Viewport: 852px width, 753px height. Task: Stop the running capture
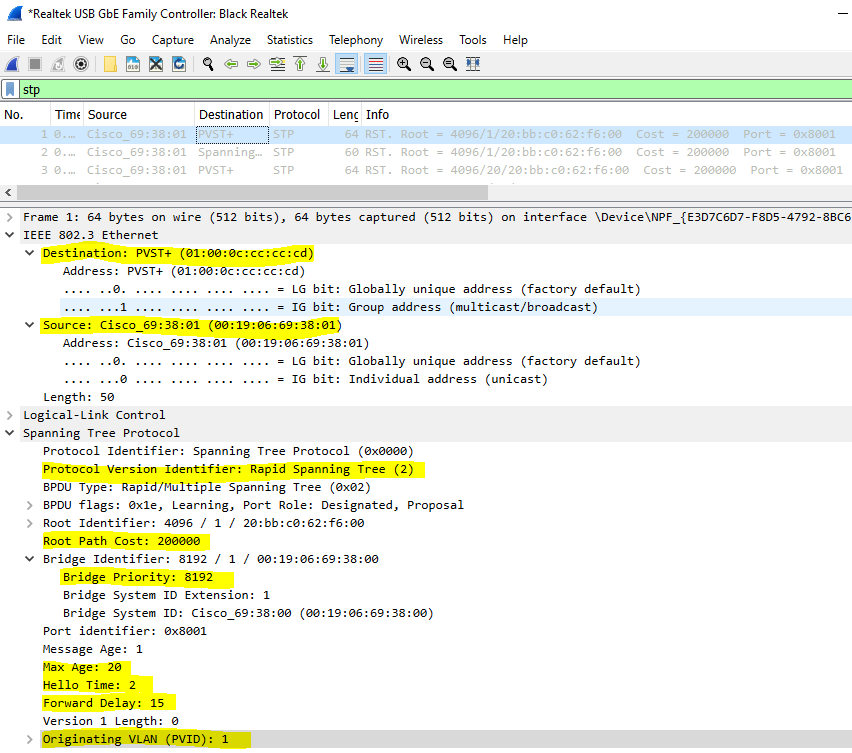pyautogui.click(x=35, y=64)
